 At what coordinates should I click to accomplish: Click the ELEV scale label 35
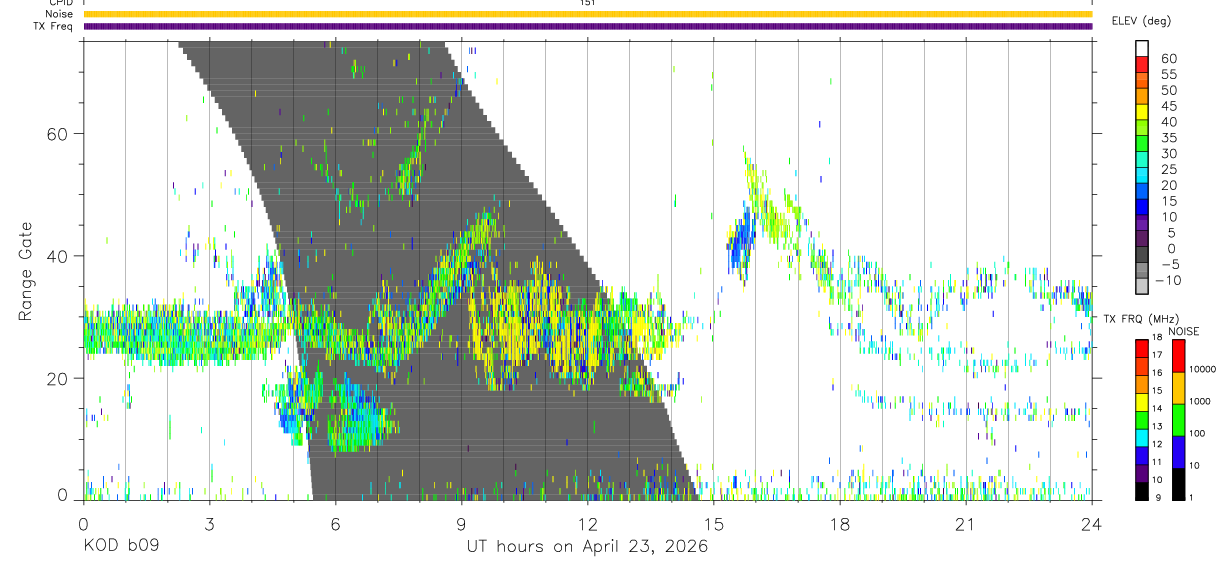click(x=1168, y=138)
